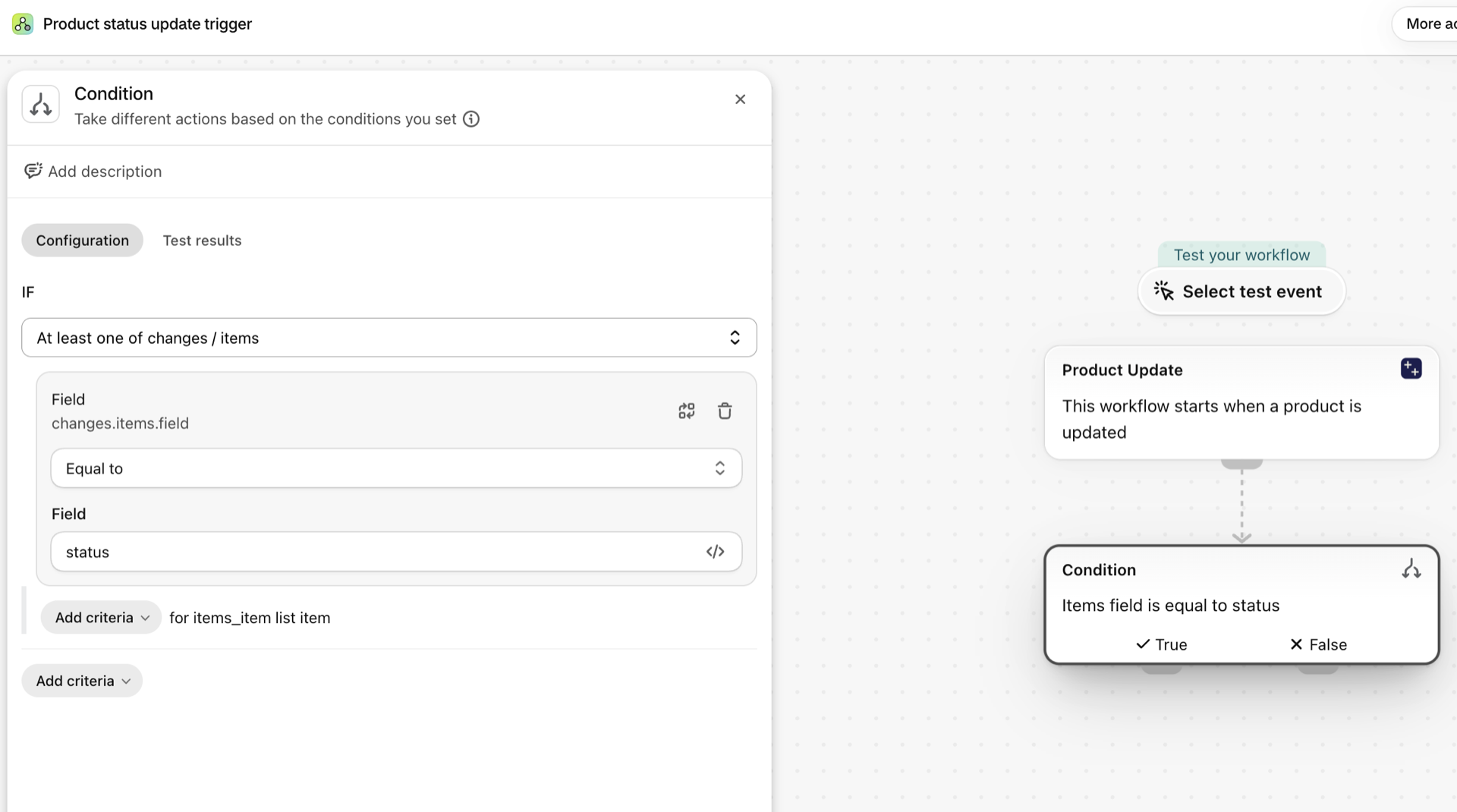The width and height of the screenshot is (1457, 812).
Task: Delete the changes.items.field criteria with trash icon
Action: tap(725, 411)
